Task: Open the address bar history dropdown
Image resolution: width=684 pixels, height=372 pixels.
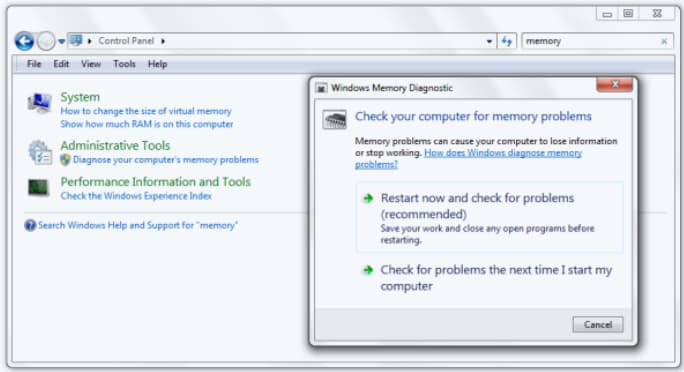Action: [489, 41]
